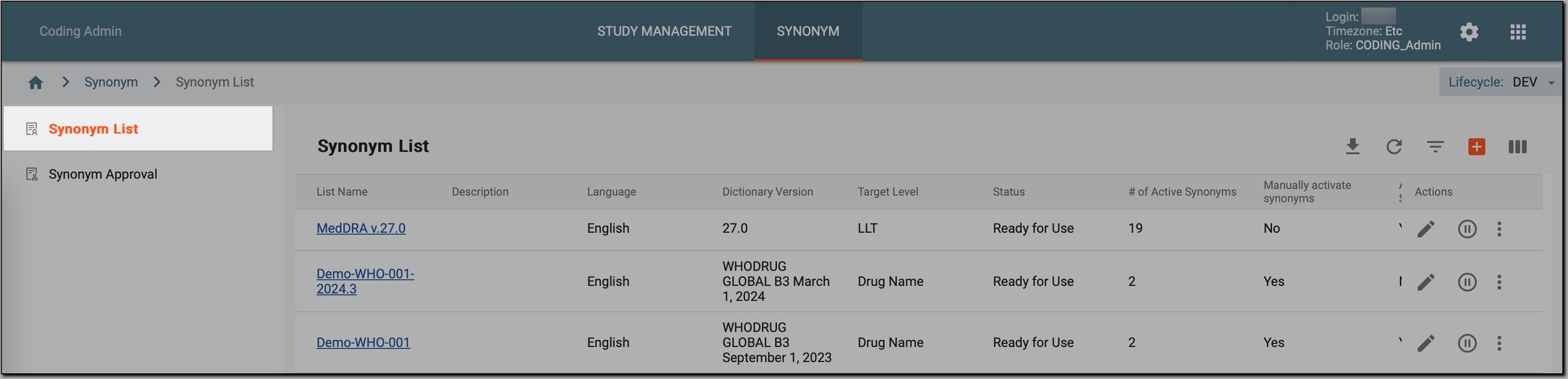Click the LLT target level cell
The height and width of the screenshot is (379, 1568).
(x=867, y=228)
